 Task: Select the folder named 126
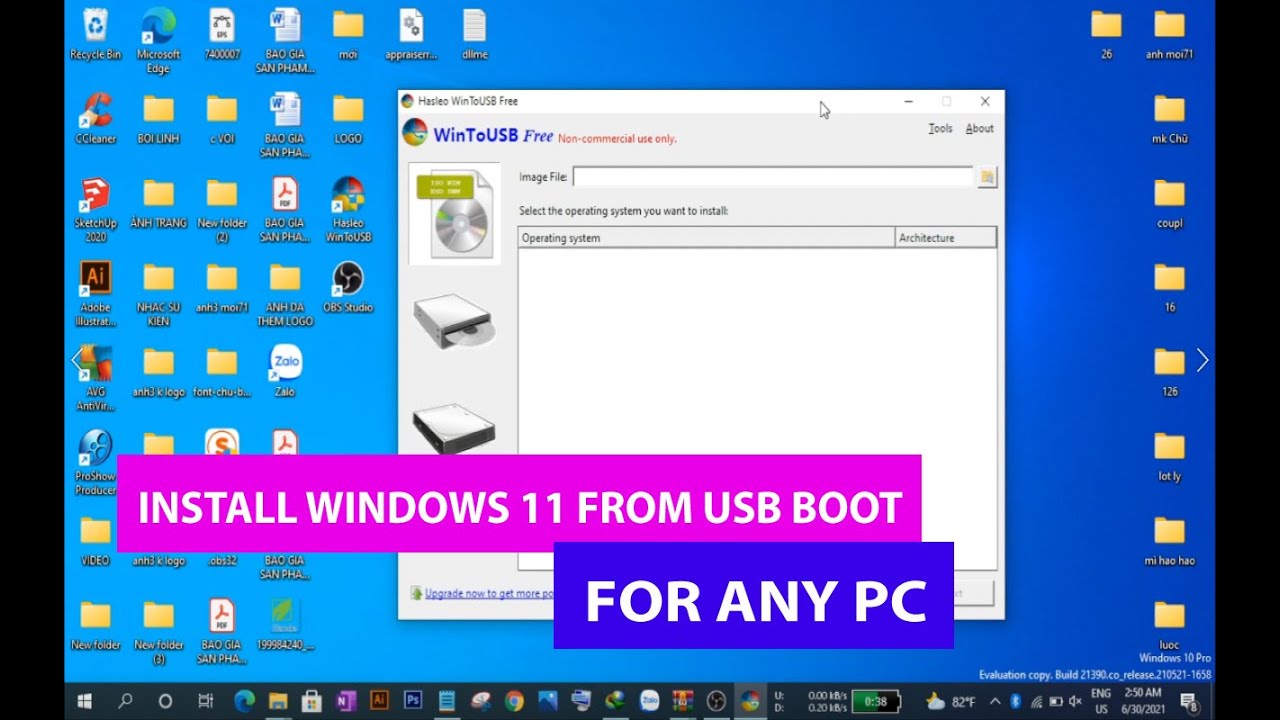(1169, 371)
